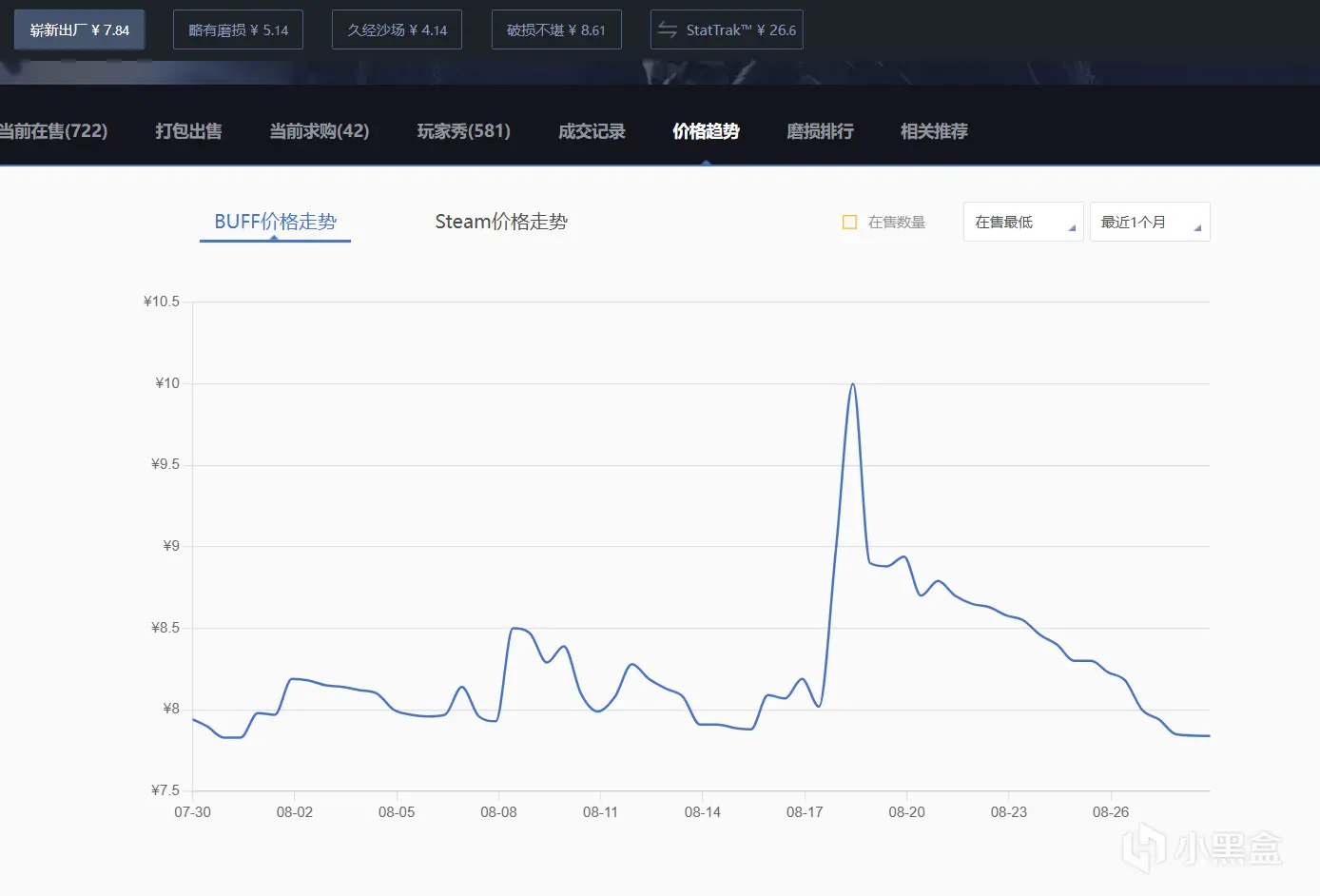Select the 略有磨损 ¥ 5.14 wear button
The width and height of the screenshot is (1320, 896).
point(238,29)
